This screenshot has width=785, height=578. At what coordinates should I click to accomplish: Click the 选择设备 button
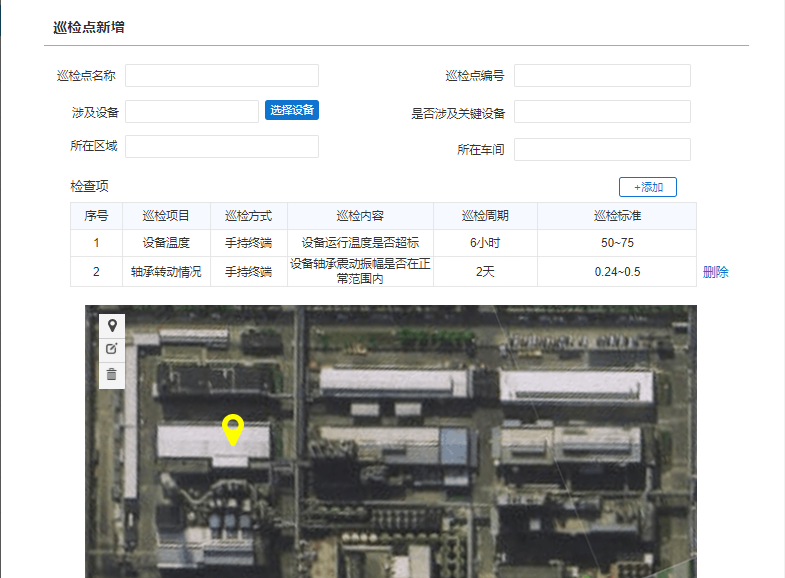tap(292, 110)
